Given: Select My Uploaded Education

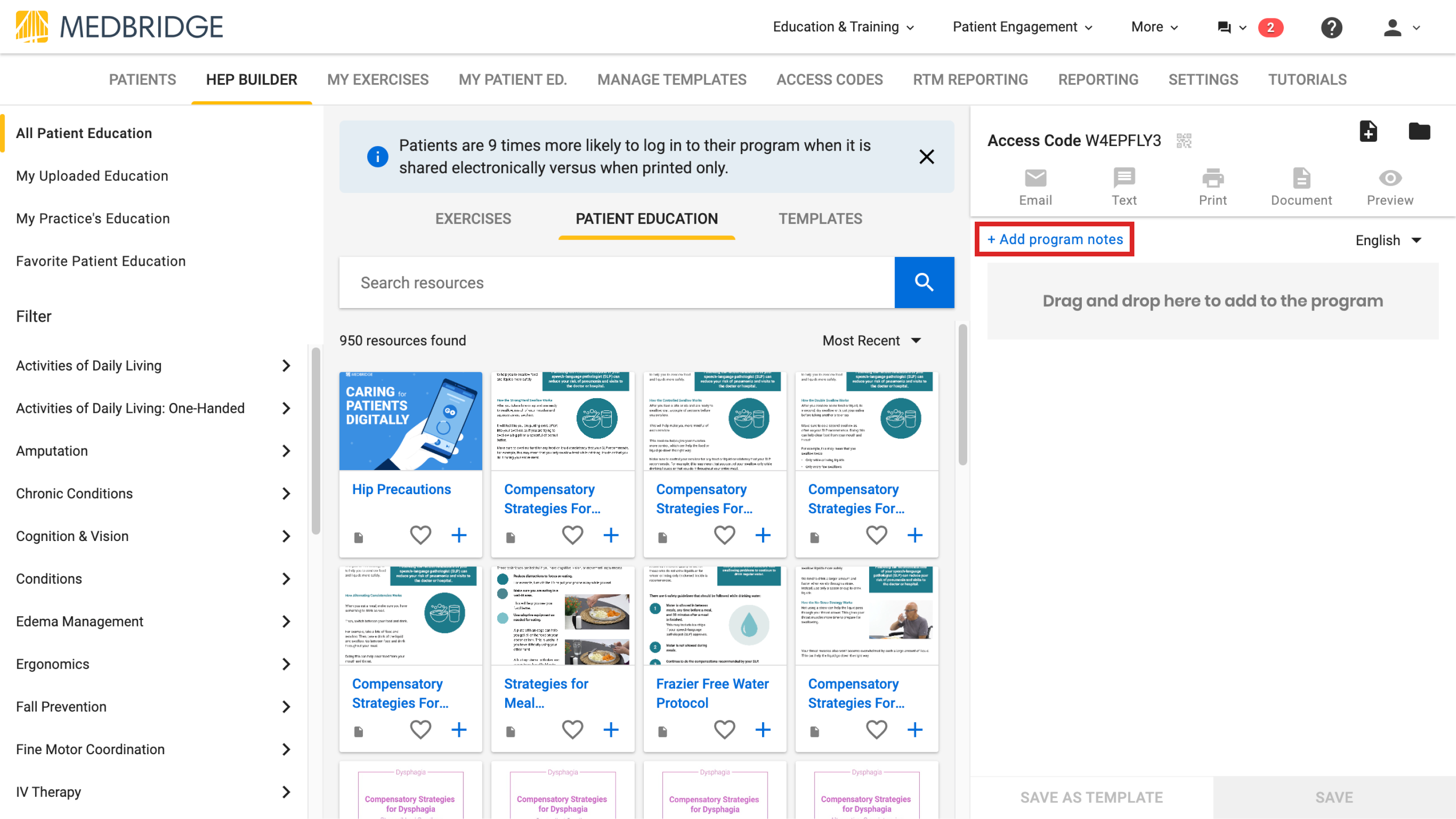Looking at the screenshot, I should (x=92, y=176).
